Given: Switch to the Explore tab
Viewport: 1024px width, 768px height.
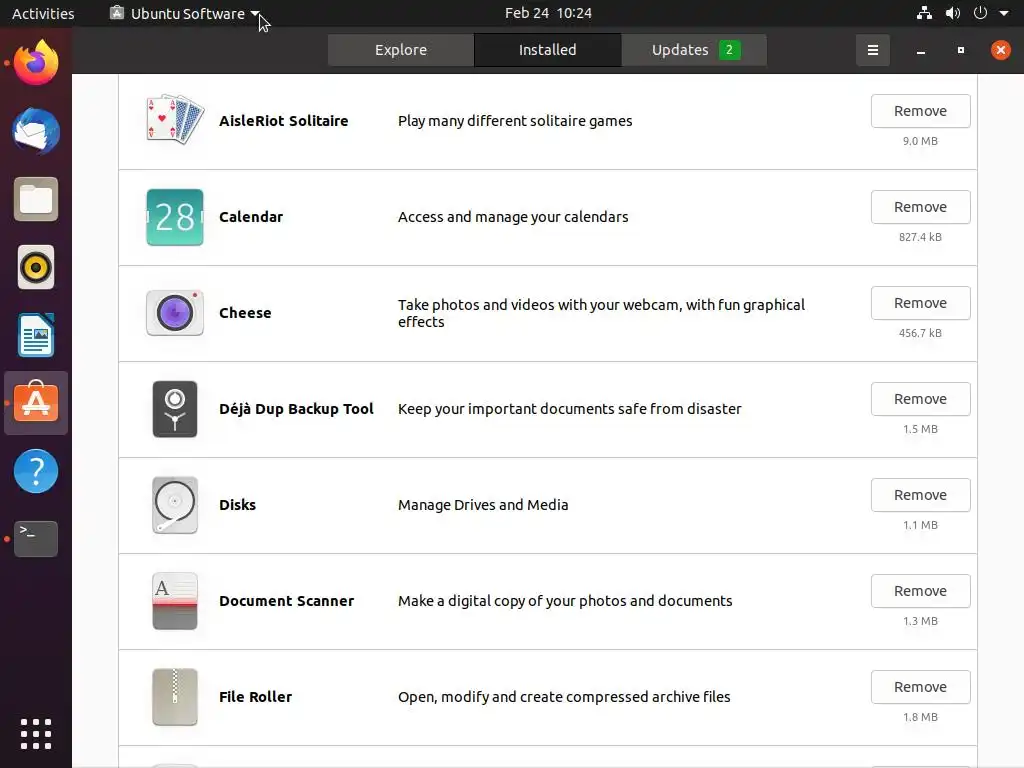Looking at the screenshot, I should point(401,50).
